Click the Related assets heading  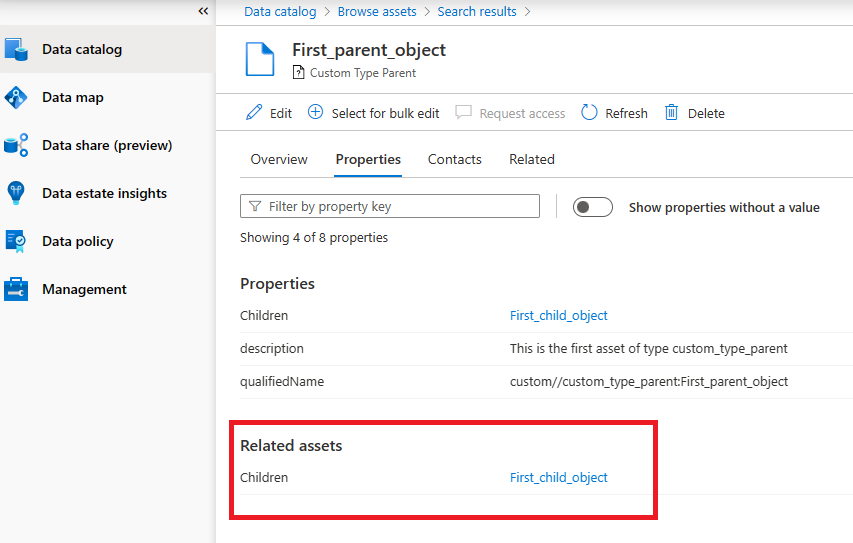(291, 446)
